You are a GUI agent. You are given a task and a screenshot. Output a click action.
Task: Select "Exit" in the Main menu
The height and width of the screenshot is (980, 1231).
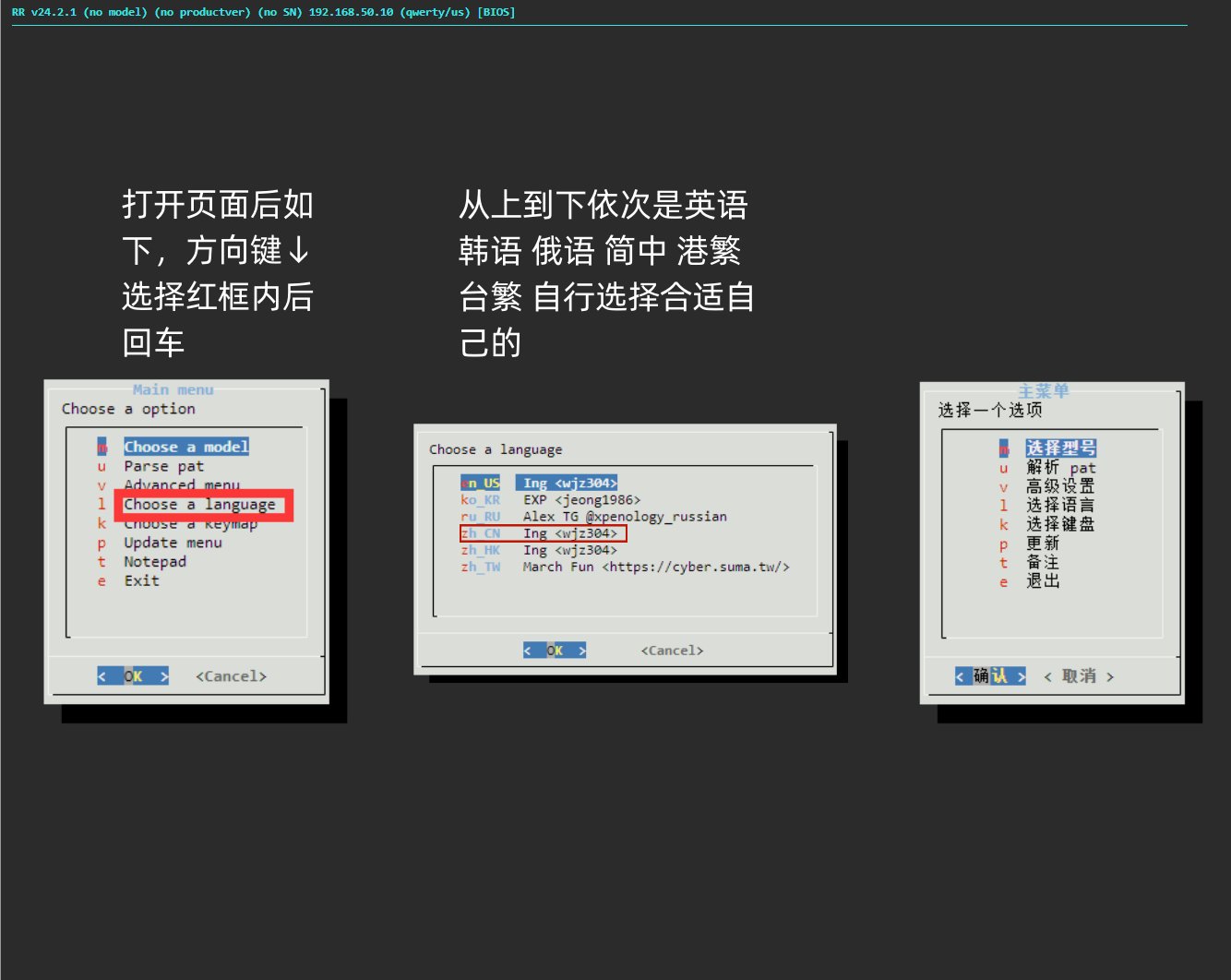pos(140,580)
